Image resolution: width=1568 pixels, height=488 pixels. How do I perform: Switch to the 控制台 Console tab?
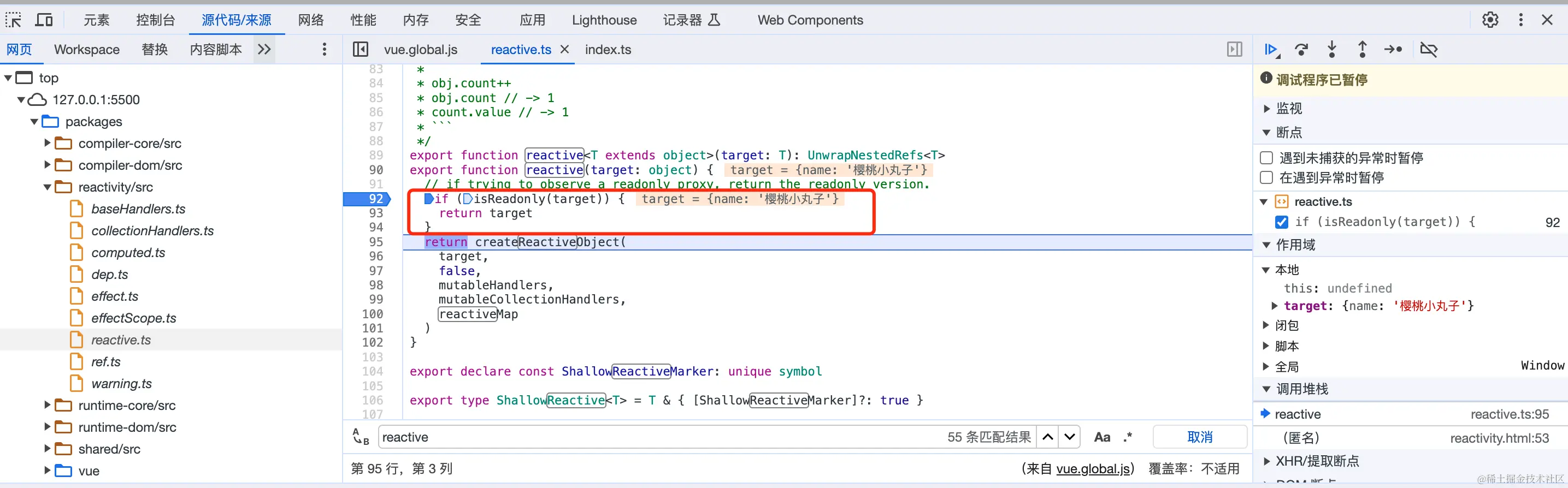click(155, 20)
